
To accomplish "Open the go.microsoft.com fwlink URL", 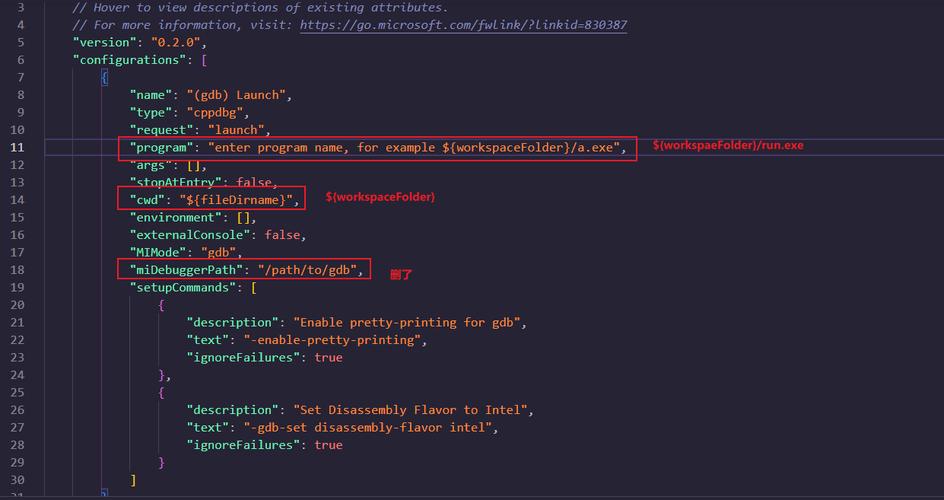I will pyautogui.click(x=464, y=25).
